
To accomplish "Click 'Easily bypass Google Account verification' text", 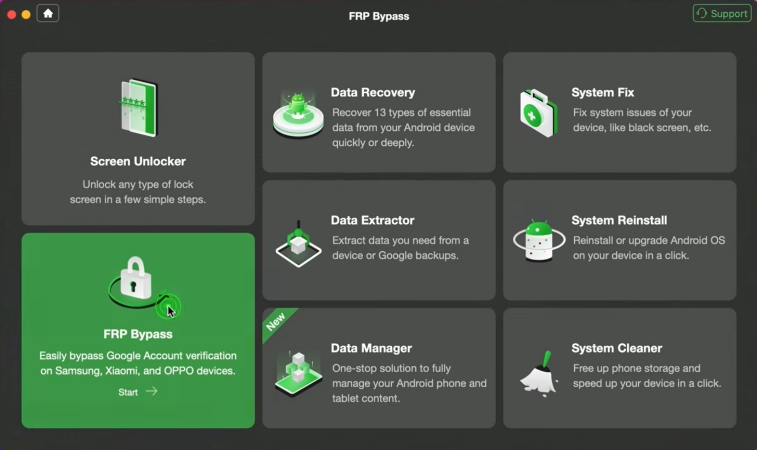I will point(138,363).
